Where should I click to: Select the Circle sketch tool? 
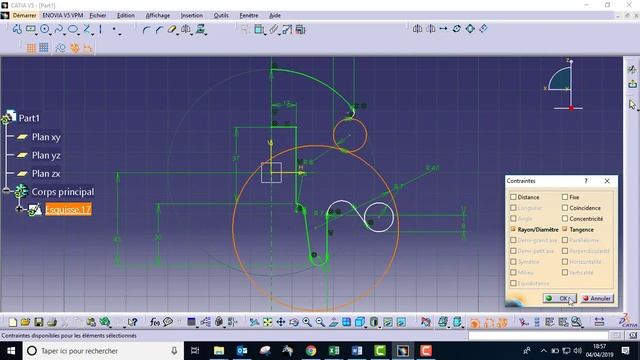coord(44,29)
